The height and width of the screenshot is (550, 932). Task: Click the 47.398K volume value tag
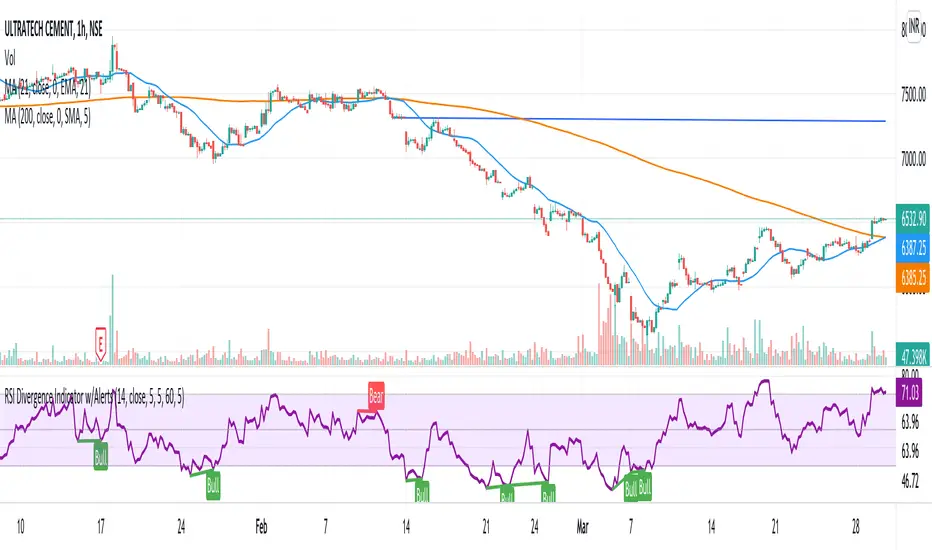[x=913, y=356]
